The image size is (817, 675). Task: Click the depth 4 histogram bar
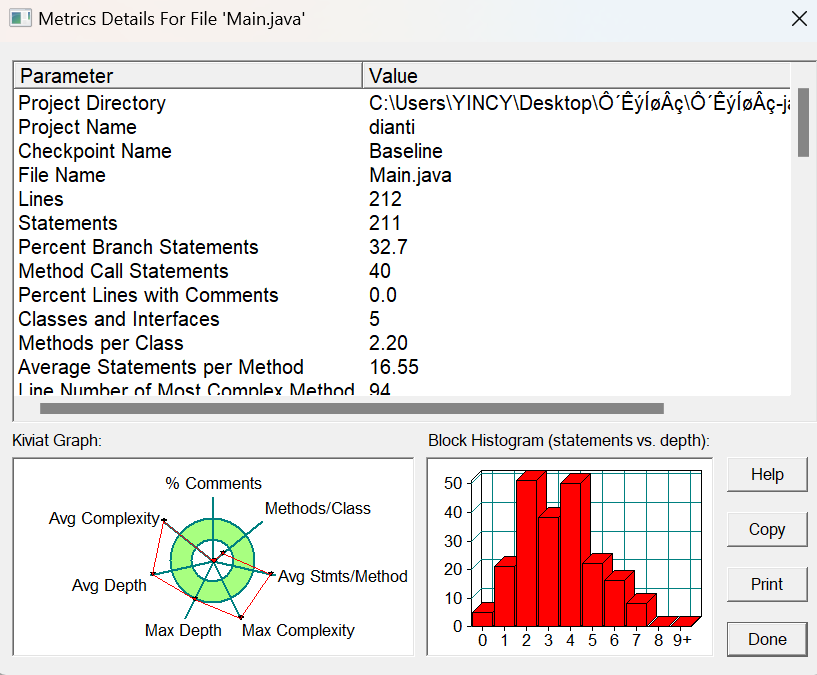571,554
